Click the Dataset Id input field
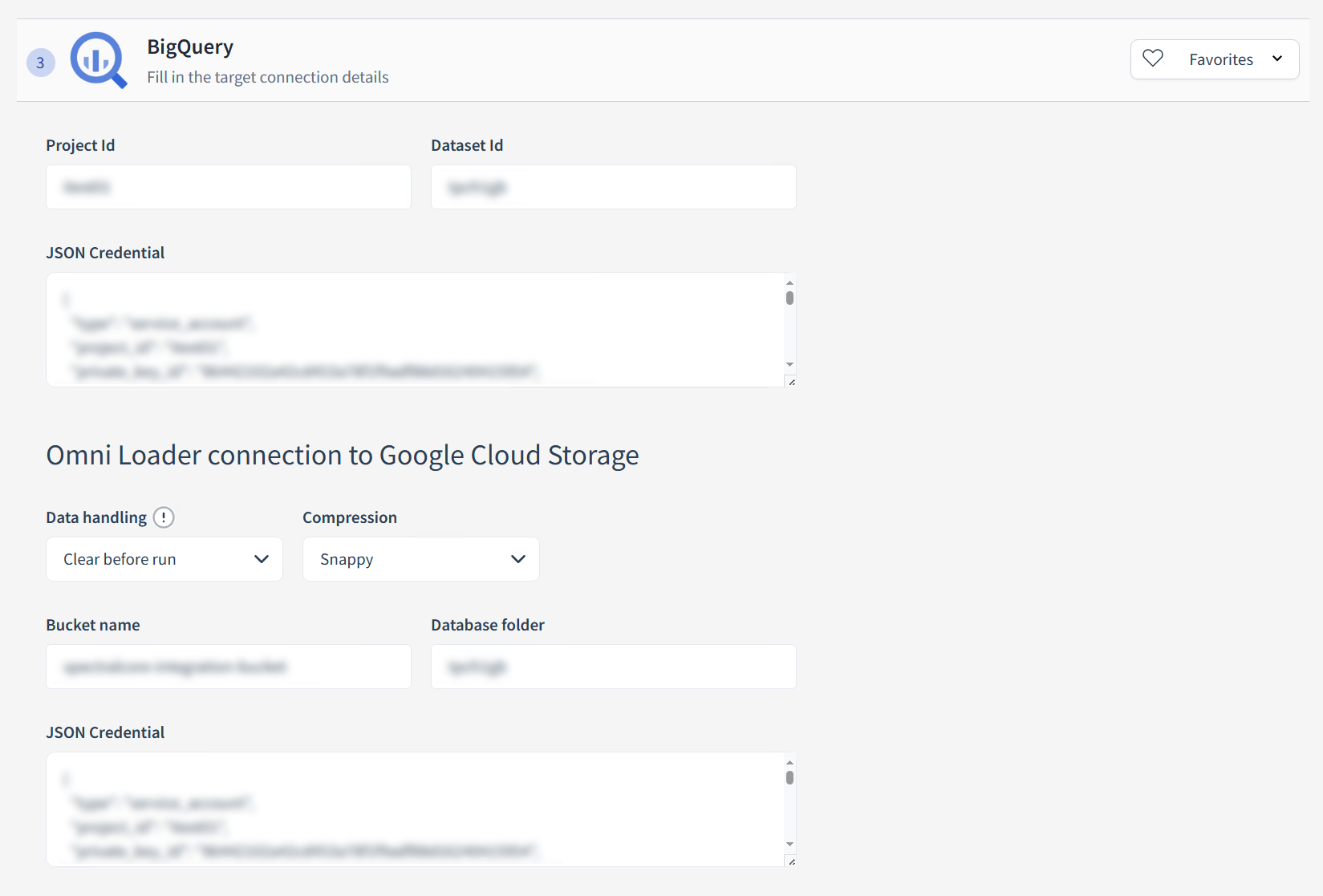This screenshot has width=1323, height=896. point(614,187)
